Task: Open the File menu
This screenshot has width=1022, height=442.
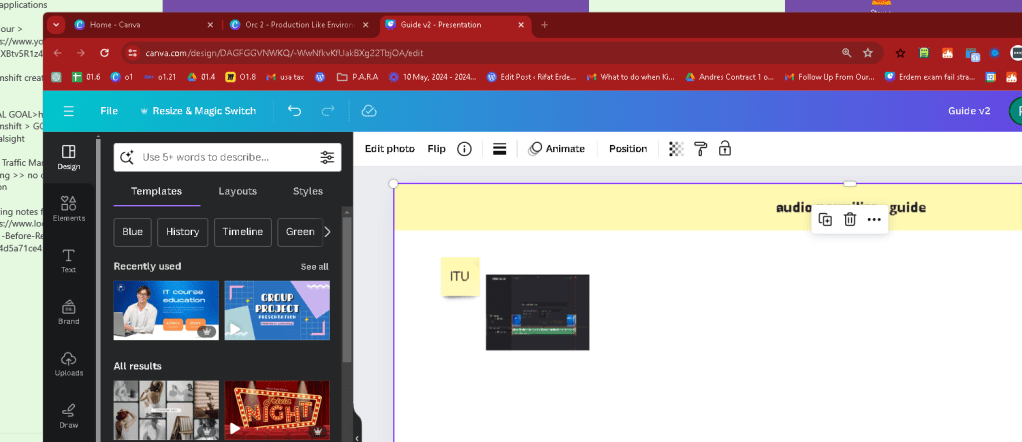Action: click(109, 111)
